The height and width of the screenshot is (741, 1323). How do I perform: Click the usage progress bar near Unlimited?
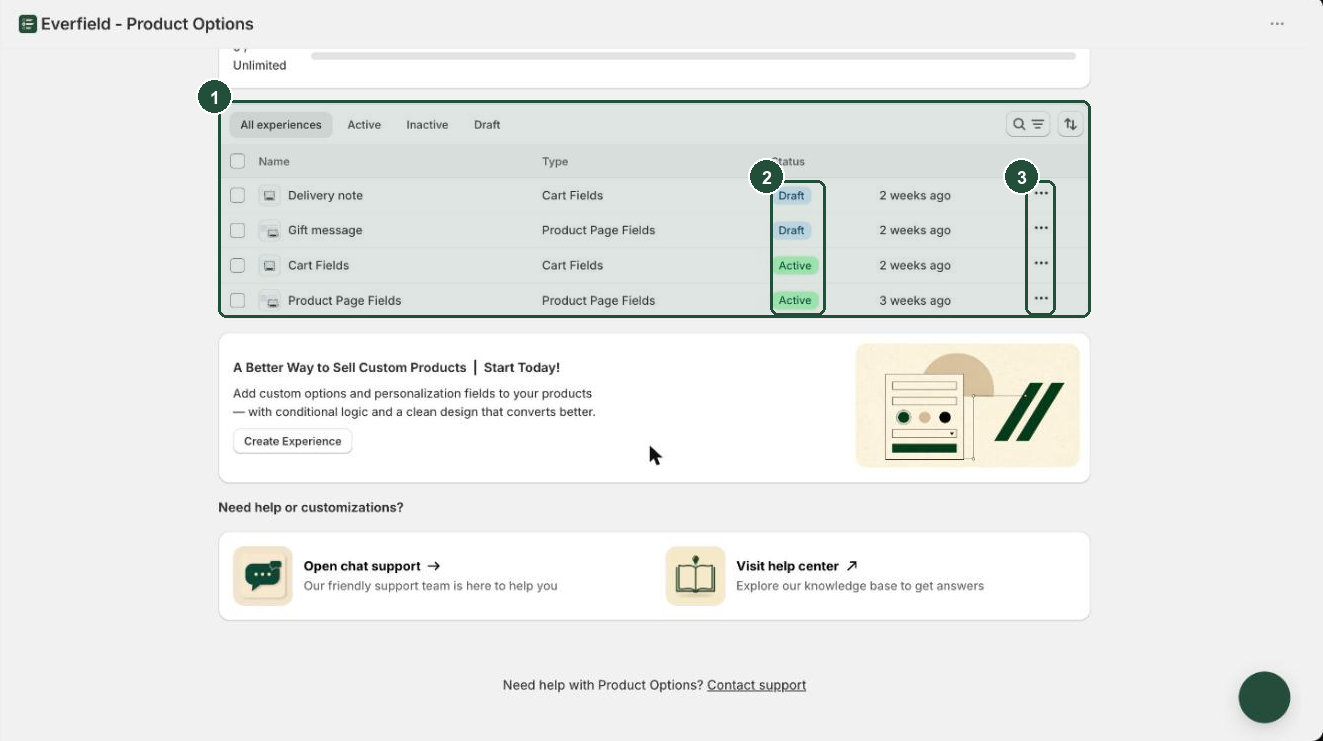tap(693, 56)
